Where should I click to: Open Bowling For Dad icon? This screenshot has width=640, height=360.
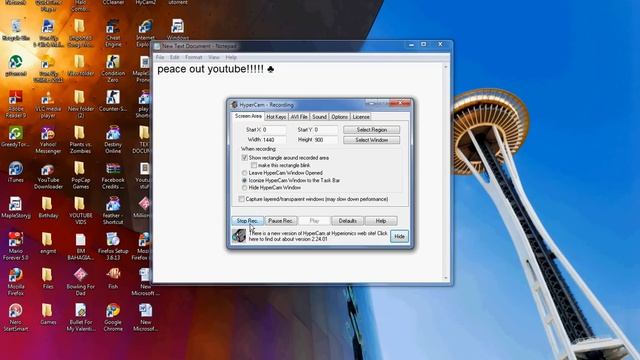[x=80, y=281]
